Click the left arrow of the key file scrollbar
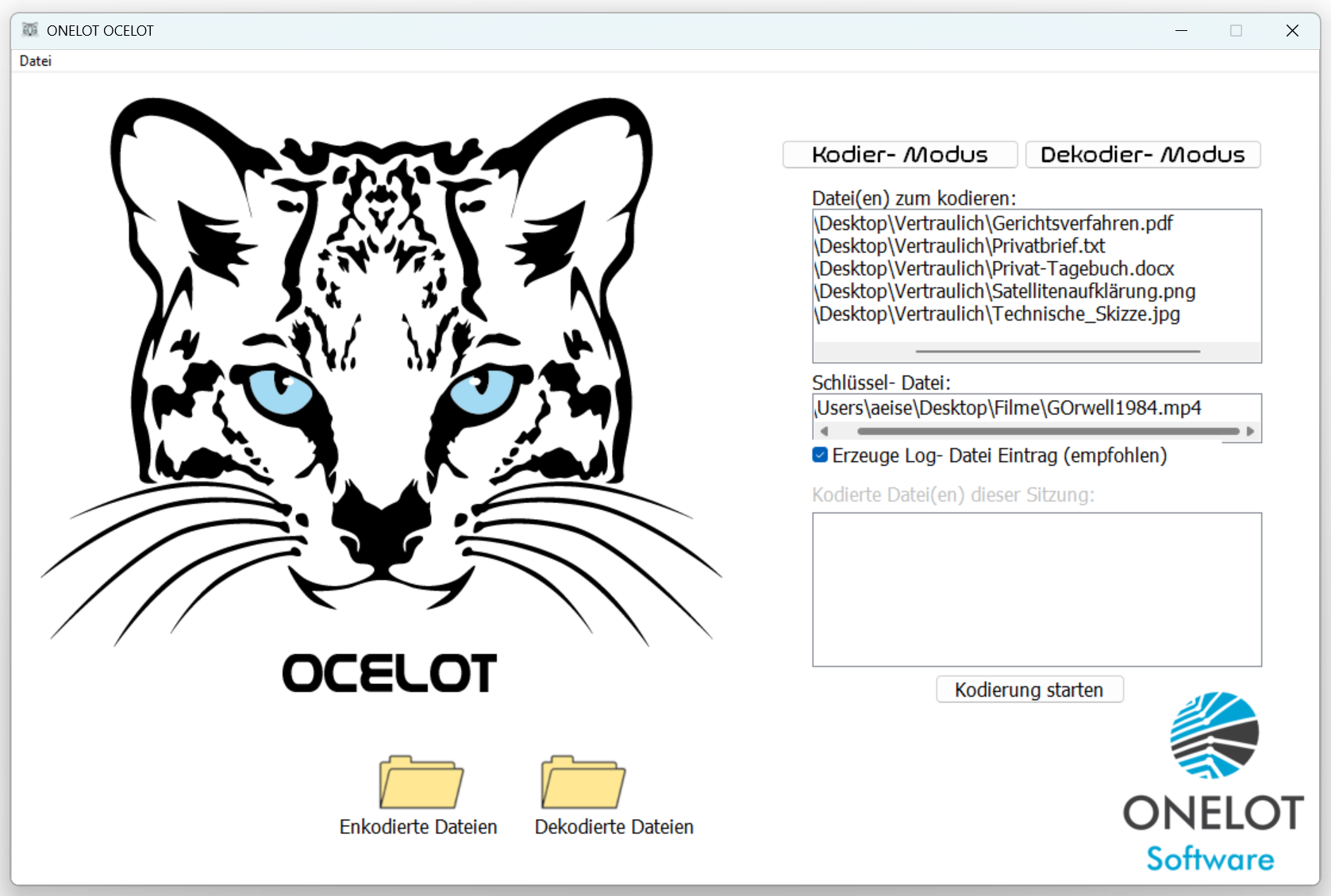Image resolution: width=1331 pixels, height=896 pixels. pyautogui.click(x=825, y=430)
